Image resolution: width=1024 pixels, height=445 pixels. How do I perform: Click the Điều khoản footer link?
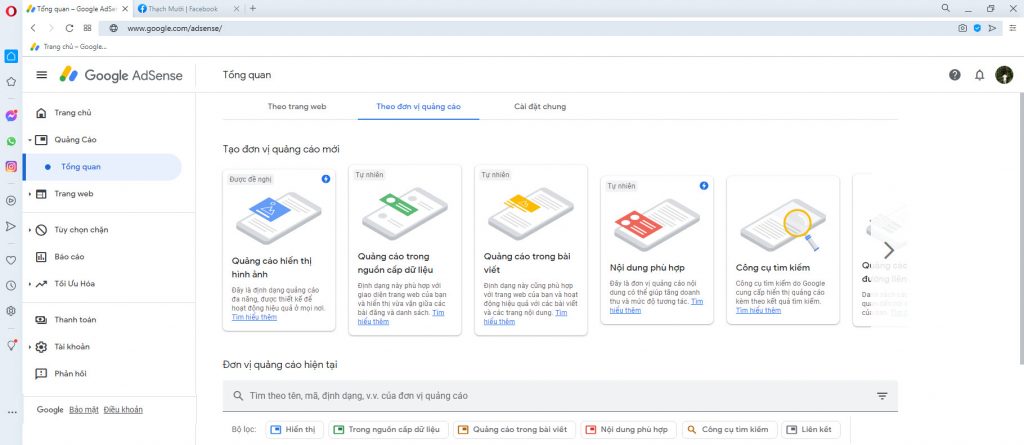coord(123,410)
